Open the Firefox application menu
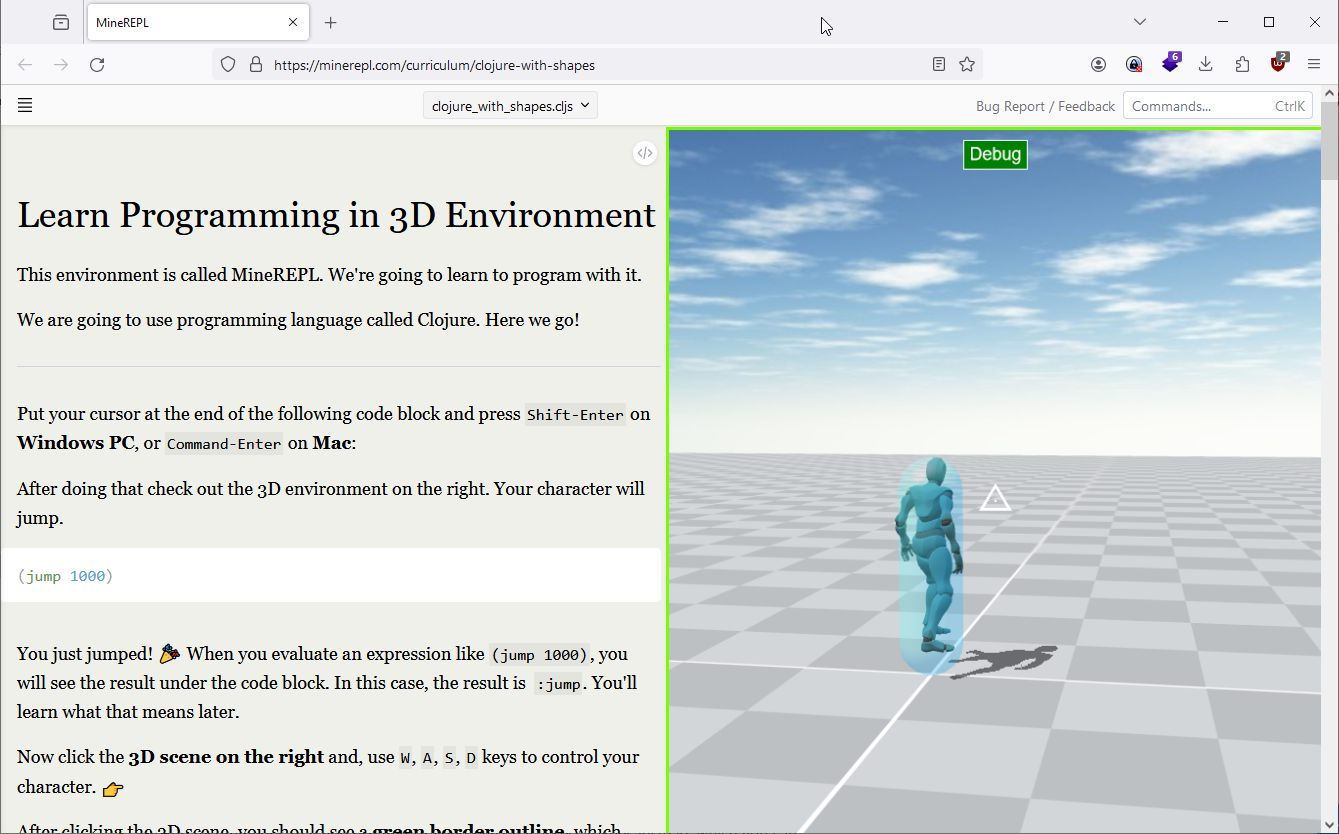The width and height of the screenshot is (1339, 834). pyautogui.click(x=1314, y=64)
